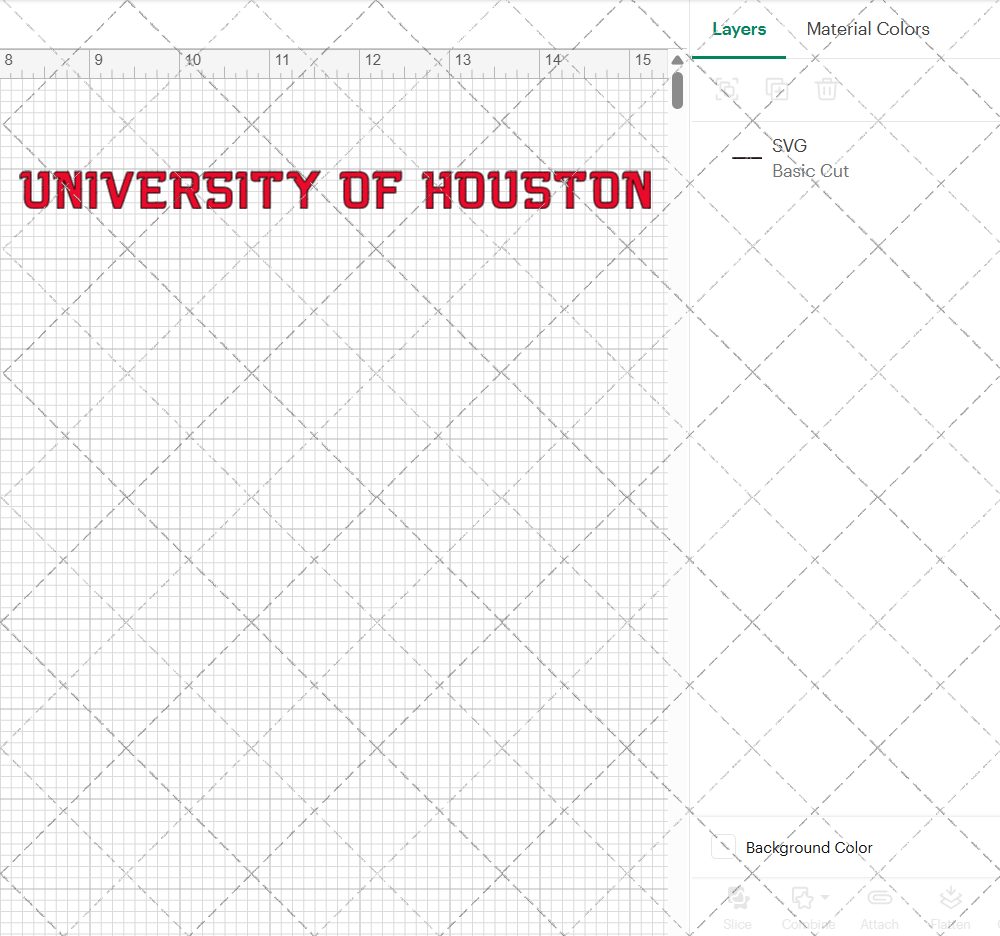Click the Basic Cut operation text
Screen dimensions: 1000x936
tap(810, 171)
